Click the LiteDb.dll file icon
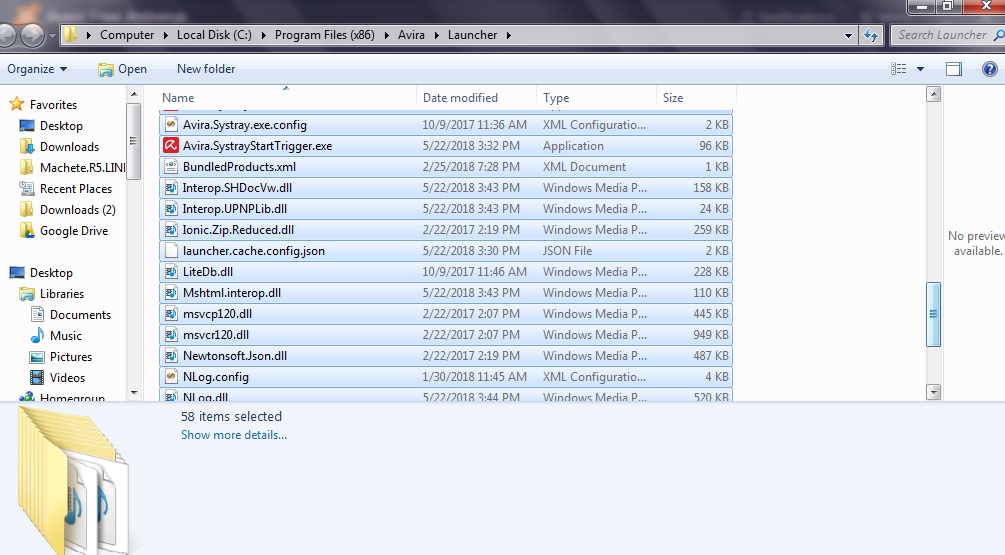 tap(171, 272)
